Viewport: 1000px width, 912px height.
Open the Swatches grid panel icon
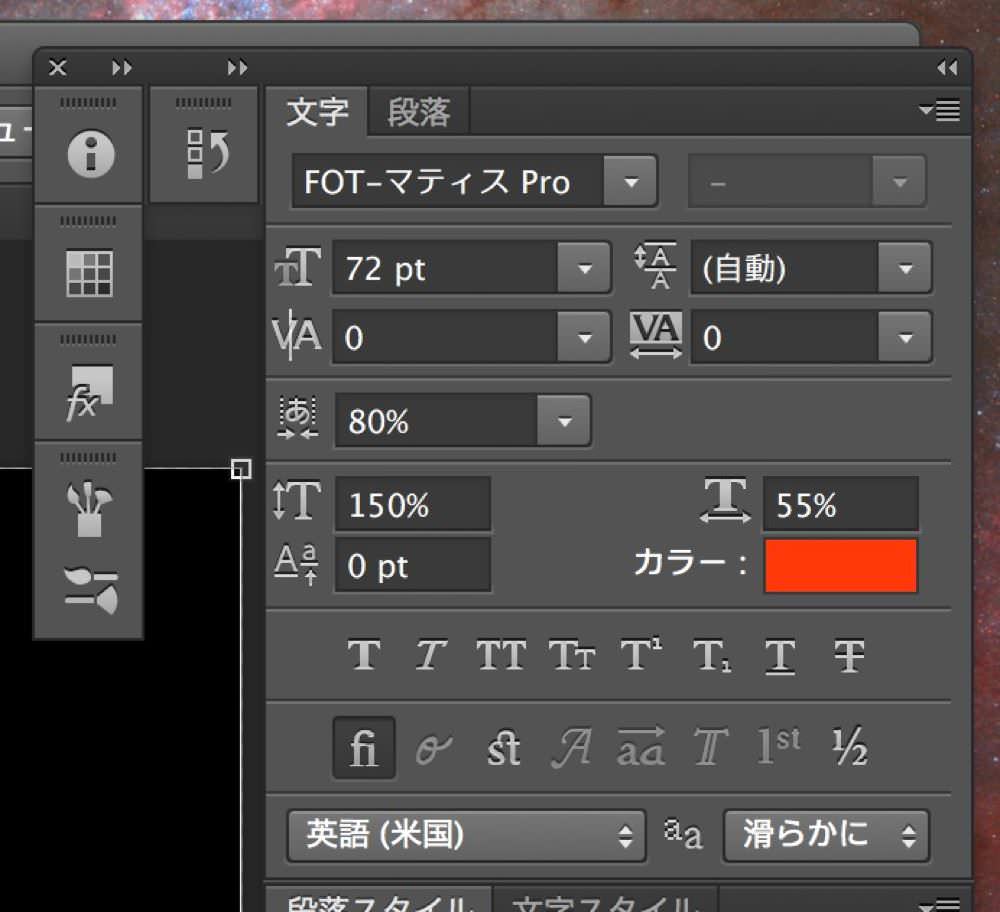(89, 273)
